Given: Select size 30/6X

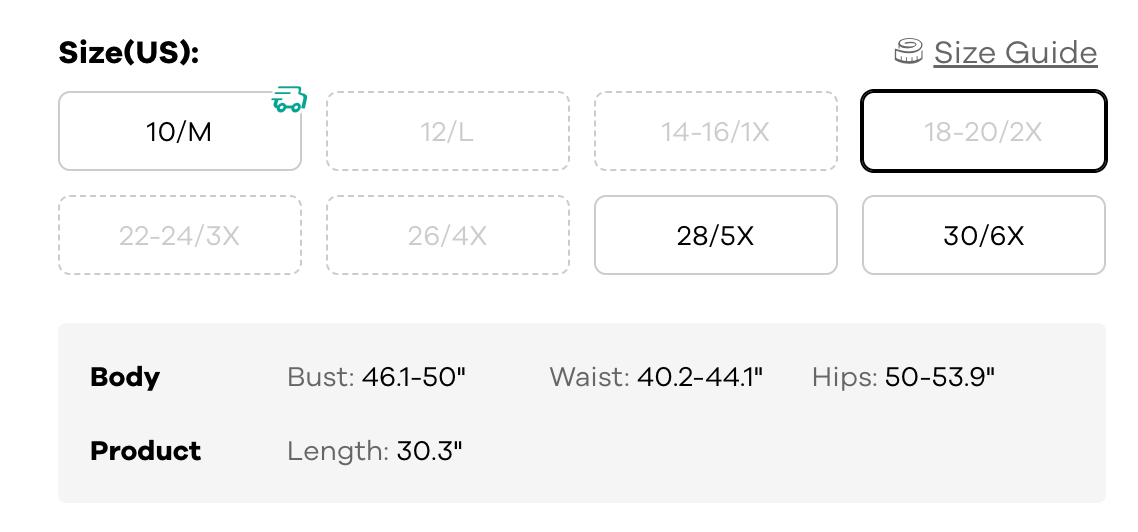Looking at the screenshot, I should coord(983,235).
